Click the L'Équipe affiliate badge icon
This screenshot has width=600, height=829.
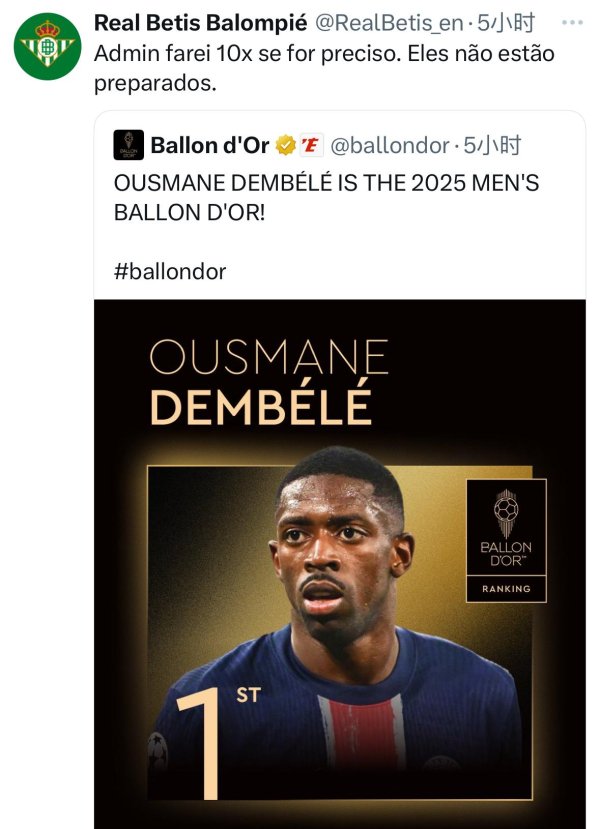pos(311,145)
